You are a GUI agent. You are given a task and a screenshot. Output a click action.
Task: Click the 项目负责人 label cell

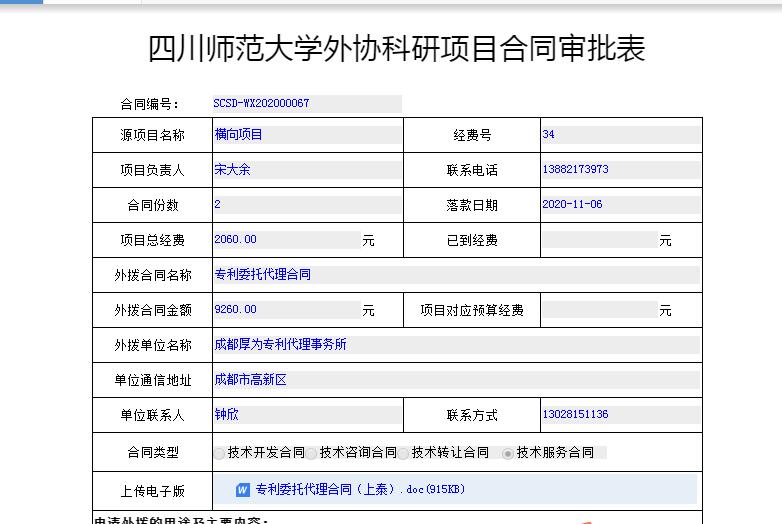click(x=153, y=170)
